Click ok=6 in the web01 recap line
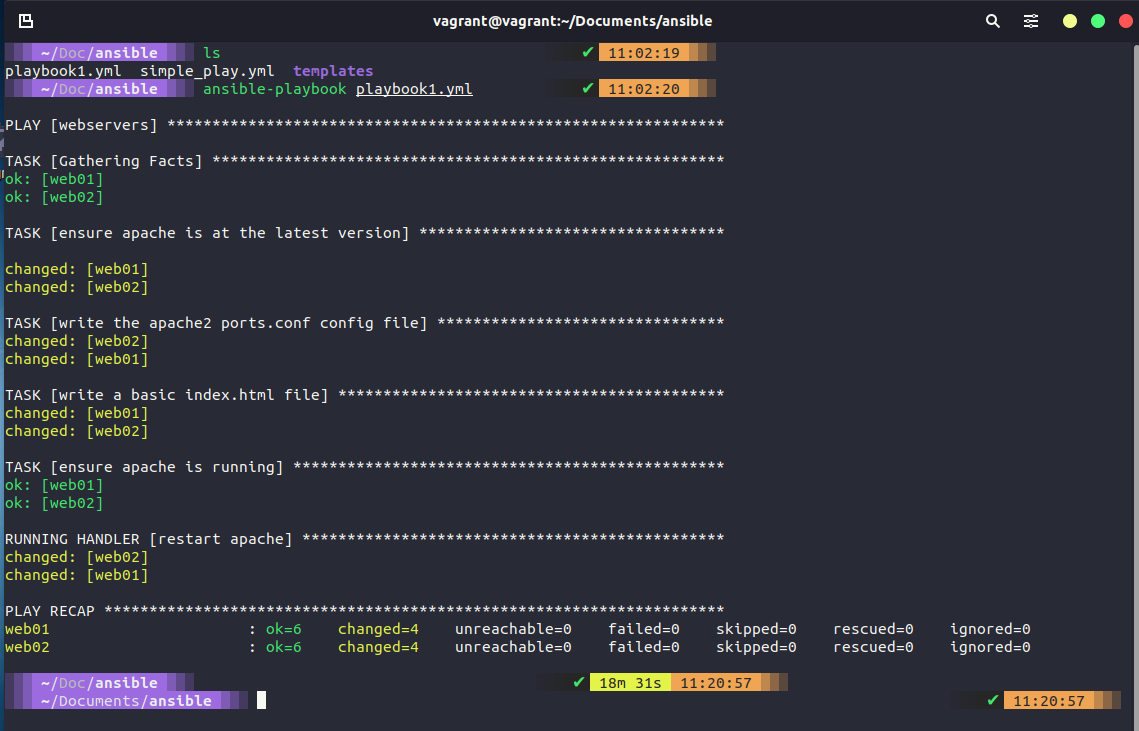 click(283, 628)
